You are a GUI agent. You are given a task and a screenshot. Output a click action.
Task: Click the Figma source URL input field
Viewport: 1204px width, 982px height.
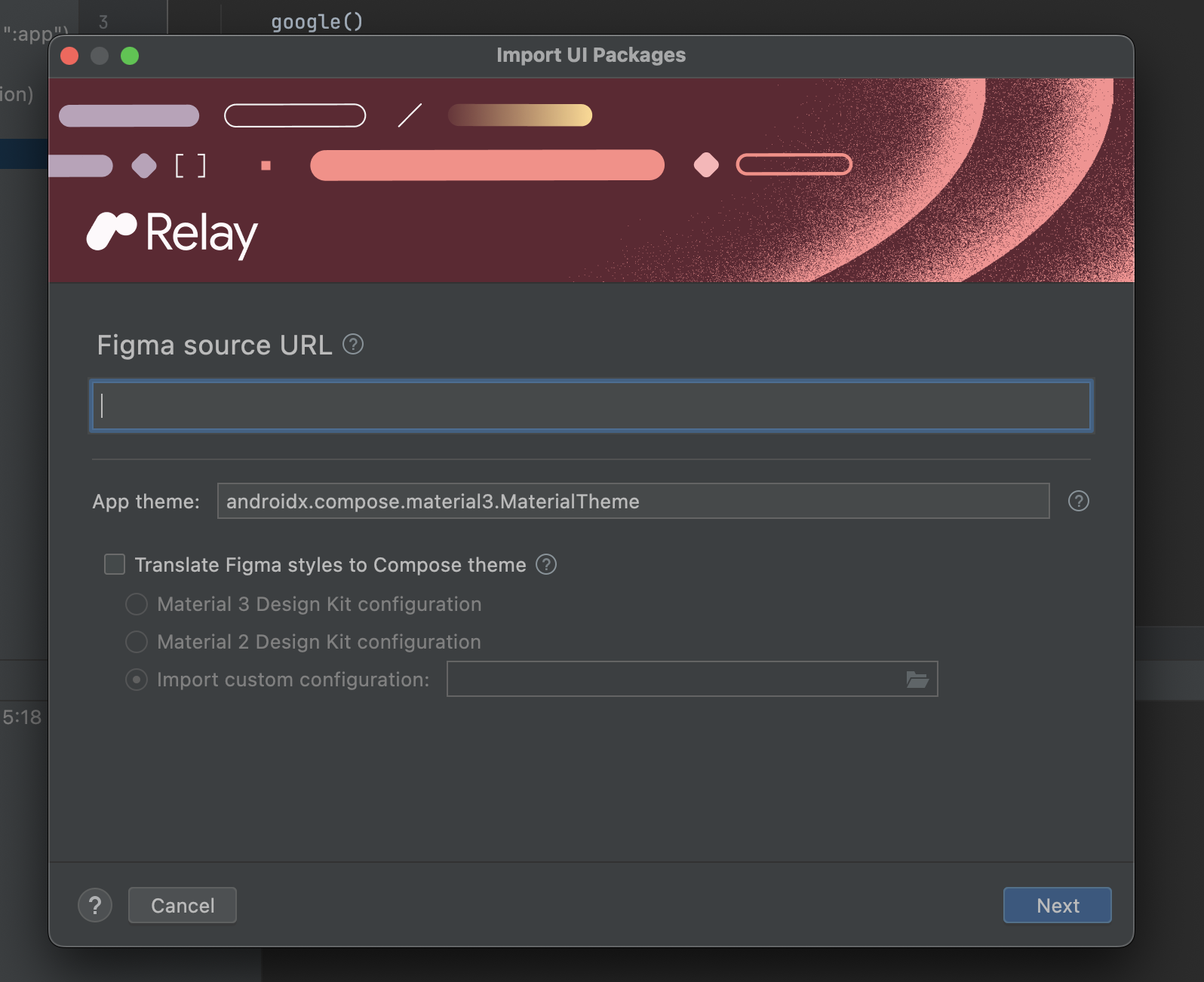[x=591, y=406]
